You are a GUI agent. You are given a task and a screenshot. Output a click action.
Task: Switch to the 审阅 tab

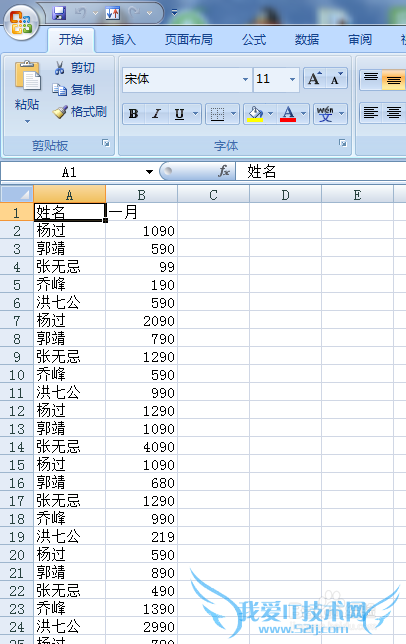360,40
